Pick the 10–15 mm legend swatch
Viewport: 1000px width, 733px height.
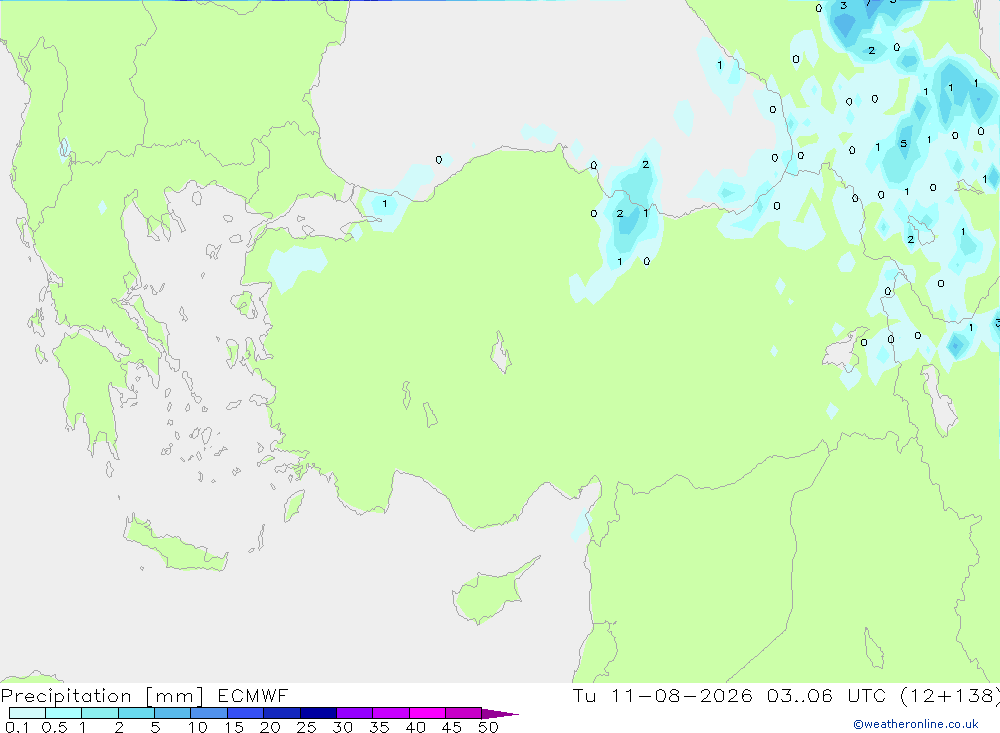[209, 713]
